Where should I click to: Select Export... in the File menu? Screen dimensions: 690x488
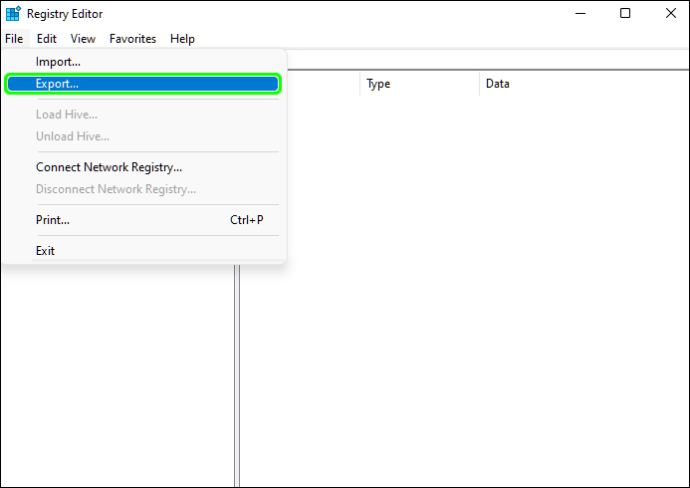tap(143, 84)
